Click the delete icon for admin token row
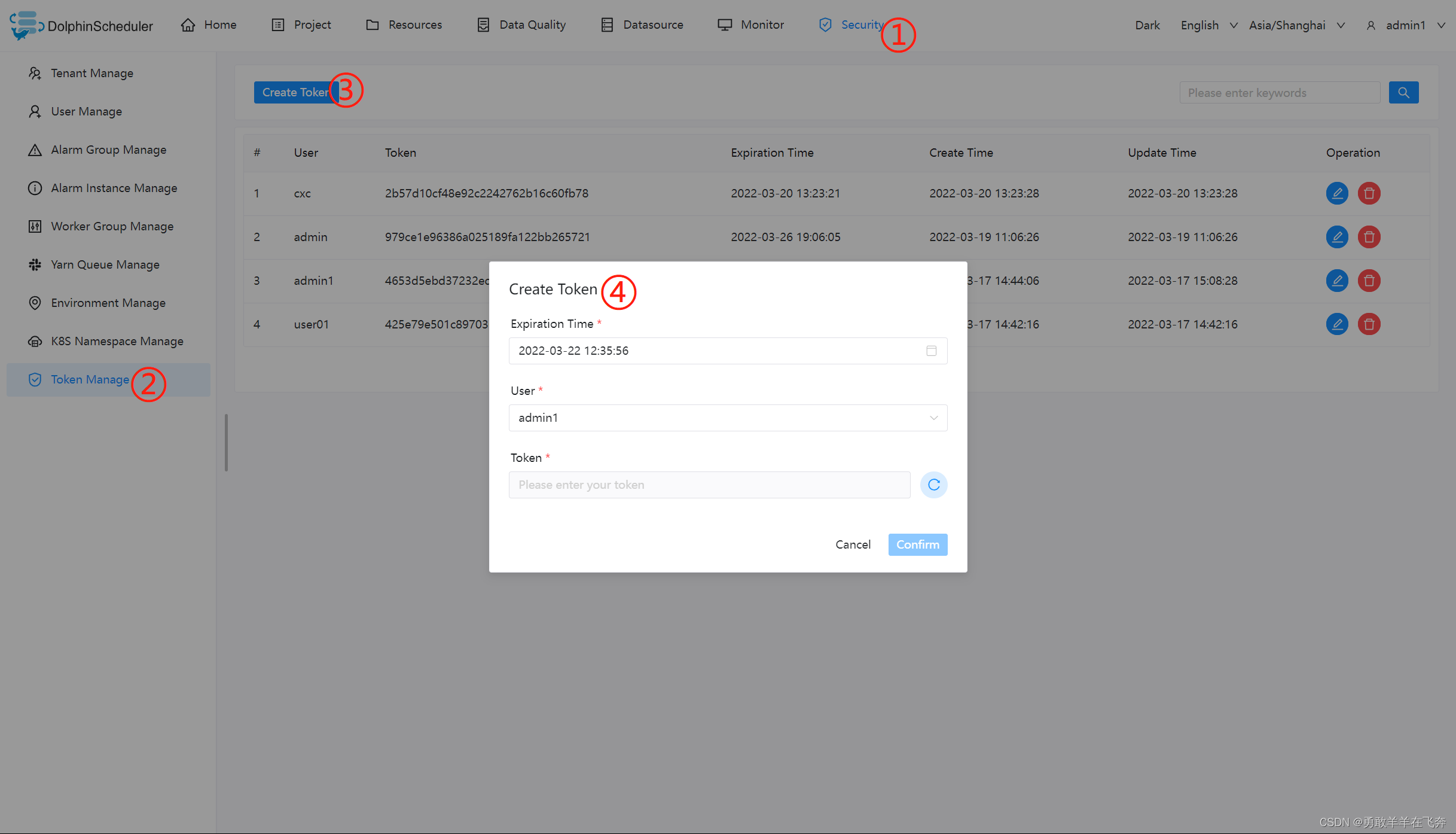Viewport: 1456px width, 834px height. pyautogui.click(x=1368, y=237)
